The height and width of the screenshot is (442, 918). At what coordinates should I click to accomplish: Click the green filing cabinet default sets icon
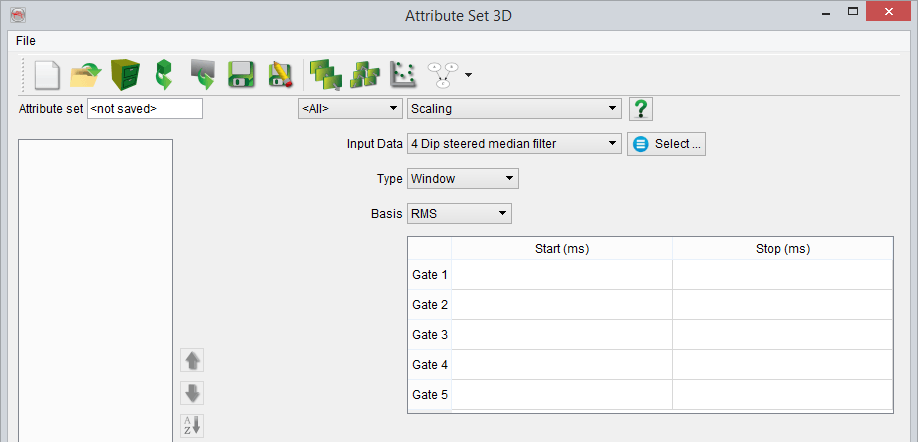[x=124, y=74]
